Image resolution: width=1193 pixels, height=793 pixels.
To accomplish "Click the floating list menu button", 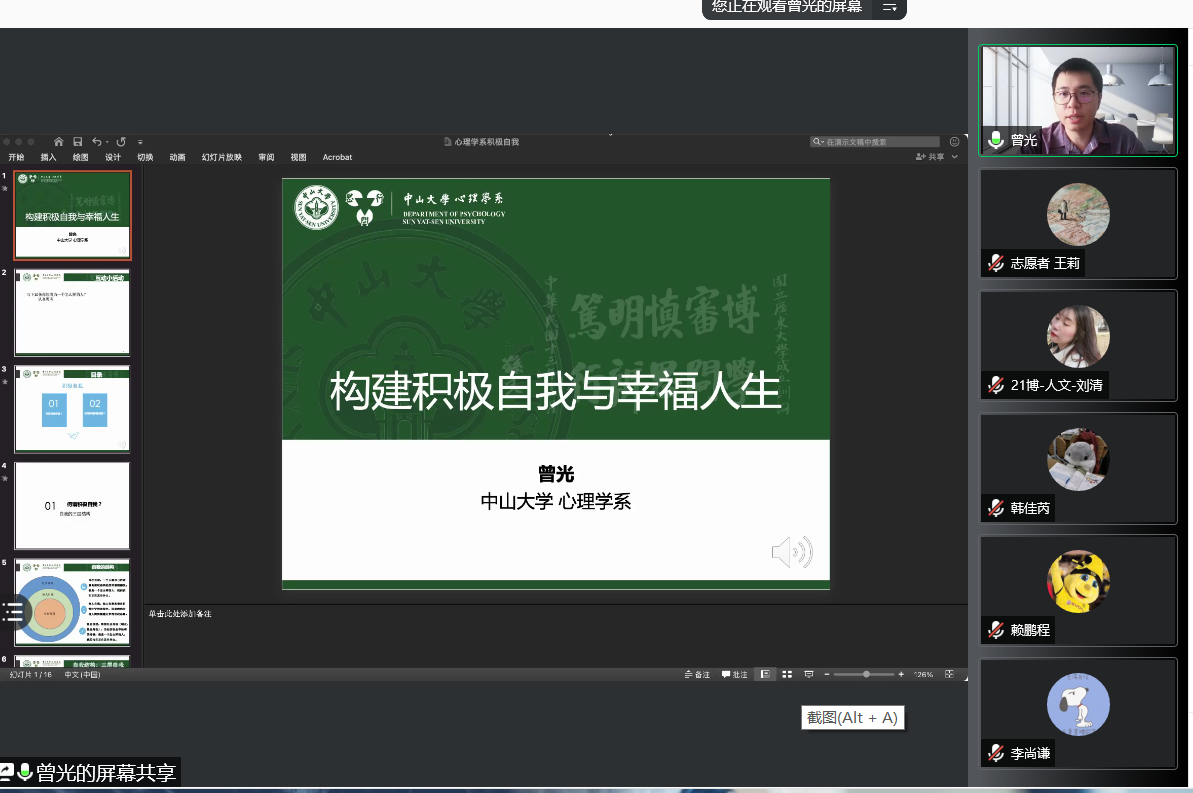I will (x=12, y=612).
